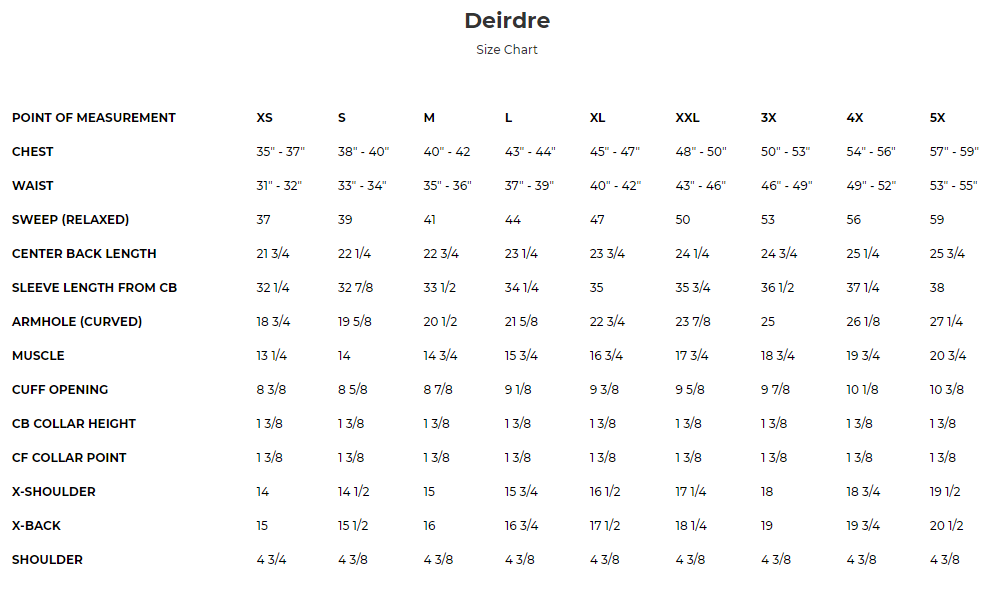Select the XXL size column header
The width and height of the screenshot is (990, 600).
click(x=687, y=118)
